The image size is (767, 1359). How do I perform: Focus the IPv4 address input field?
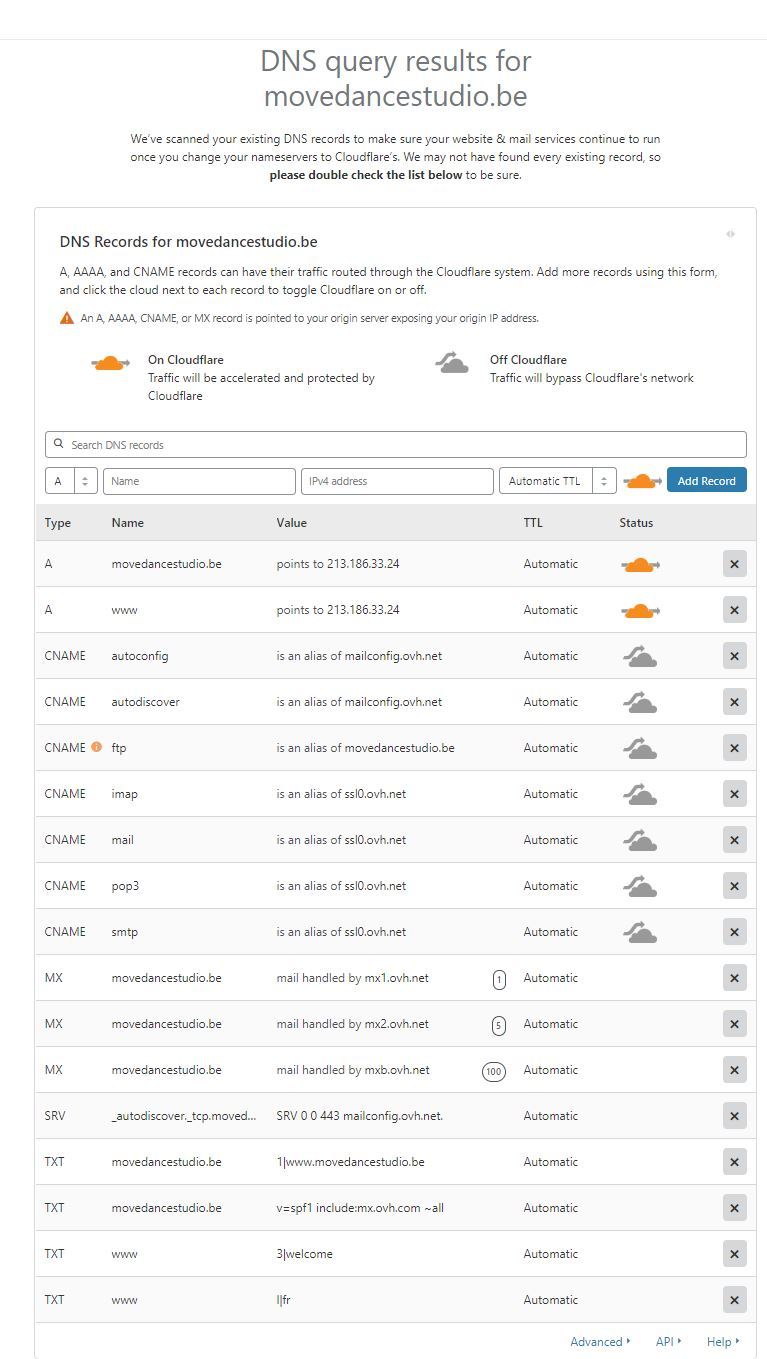(x=397, y=481)
